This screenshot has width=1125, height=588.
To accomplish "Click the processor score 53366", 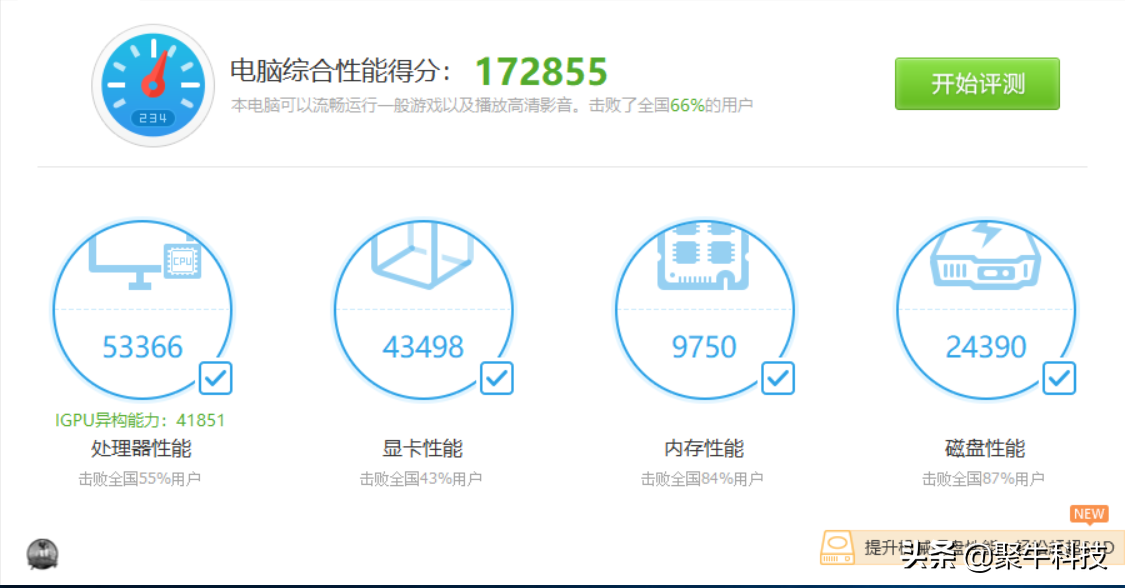I will click(142, 347).
